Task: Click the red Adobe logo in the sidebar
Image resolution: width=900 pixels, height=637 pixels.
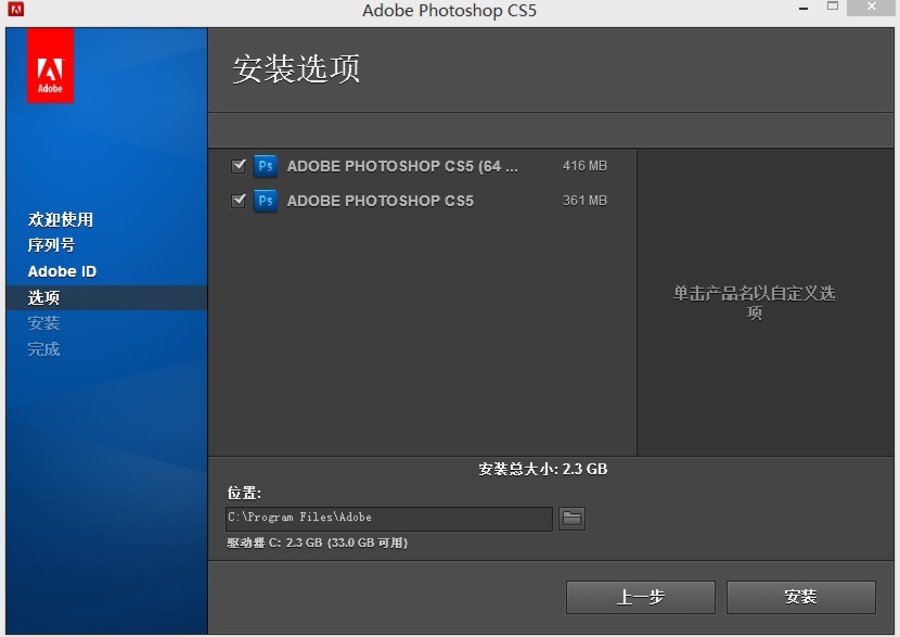Action: (x=50, y=66)
